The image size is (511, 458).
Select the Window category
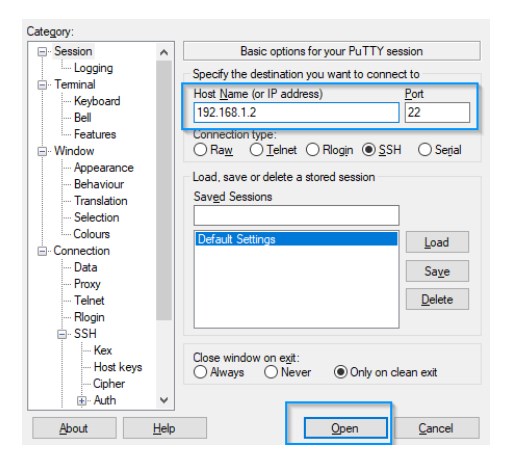tap(74, 151)
